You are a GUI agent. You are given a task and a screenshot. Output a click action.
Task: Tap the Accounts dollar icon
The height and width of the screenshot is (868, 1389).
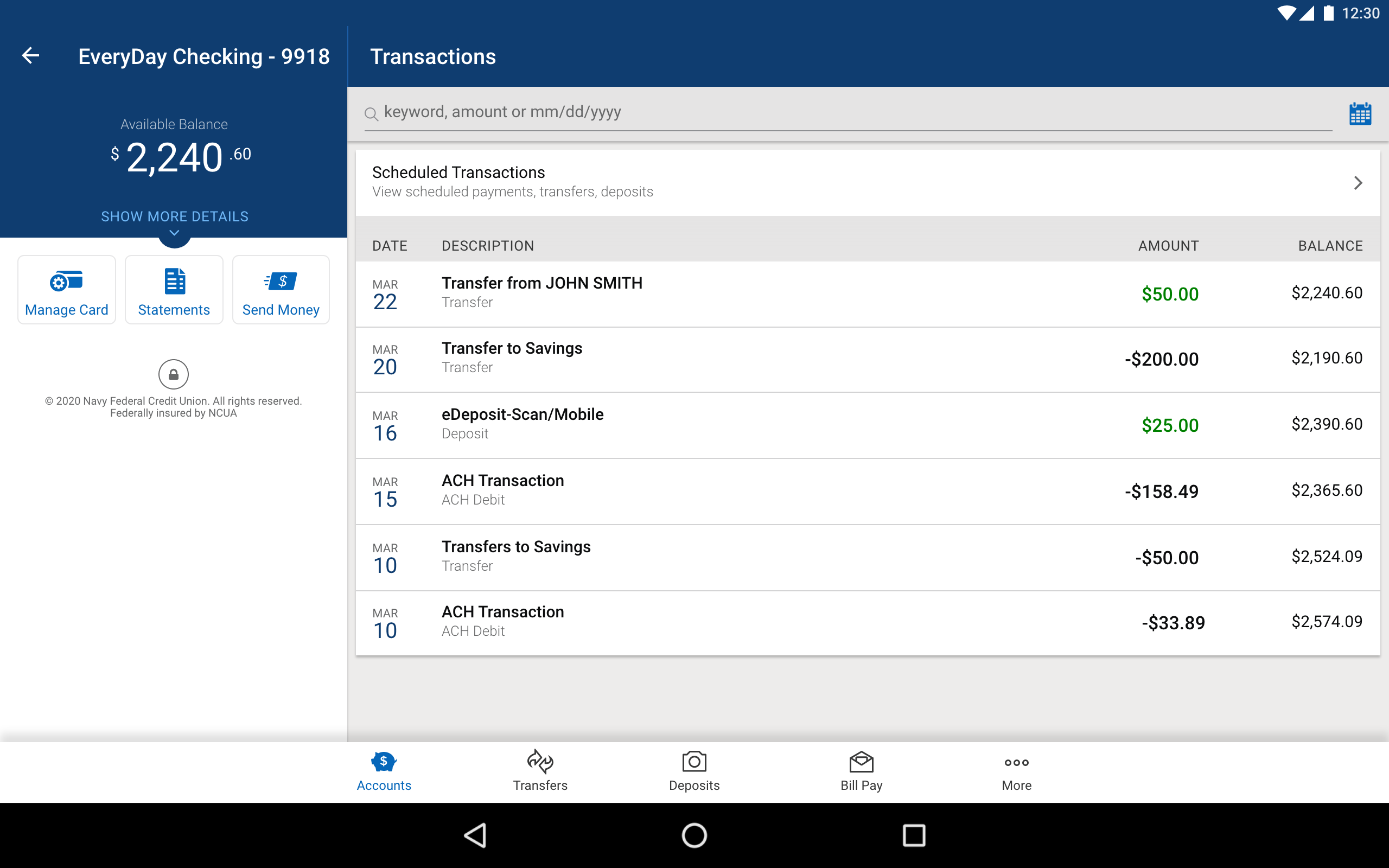pyautogui.click(x=383, y=761)
